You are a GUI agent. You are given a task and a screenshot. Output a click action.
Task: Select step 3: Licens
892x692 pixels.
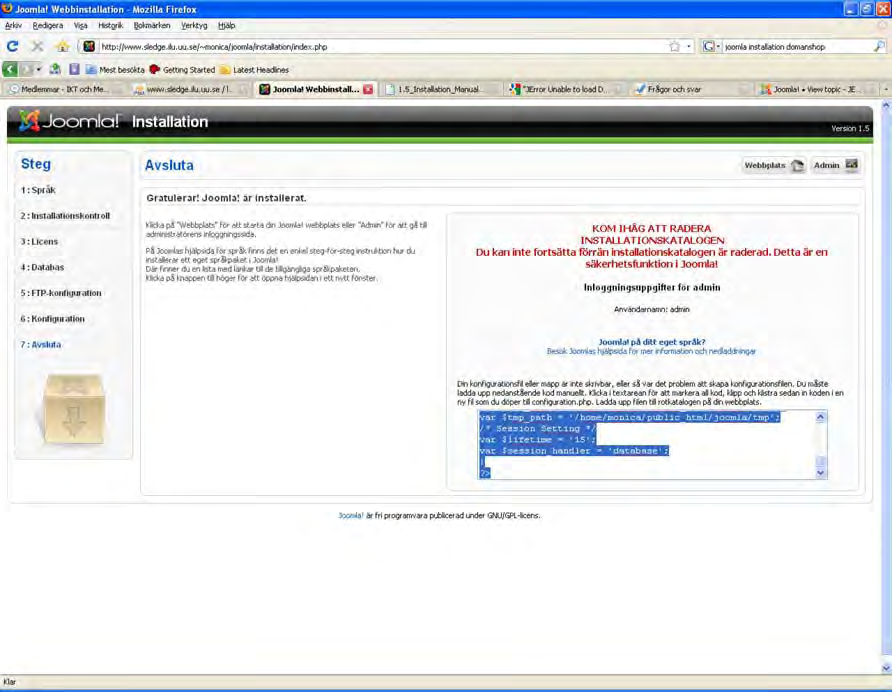[x=39, y=241]
